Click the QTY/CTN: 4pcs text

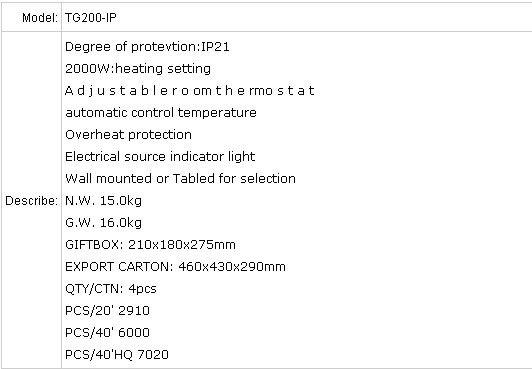(111, 289)
